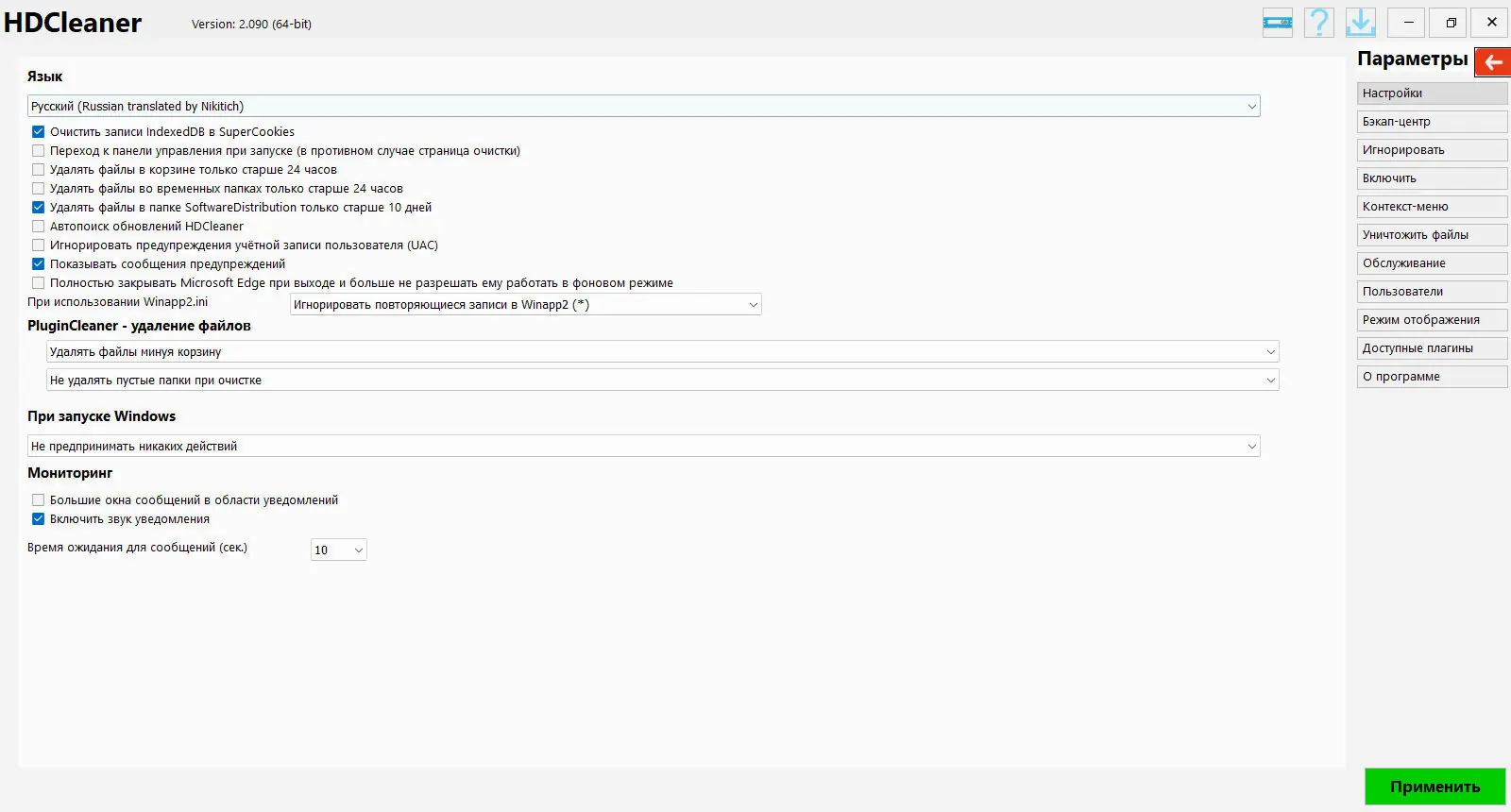Image resolution: width=1511 pixels, height=812 pixels.
Task: Click the download update arrow icon
Action: 1360,22
